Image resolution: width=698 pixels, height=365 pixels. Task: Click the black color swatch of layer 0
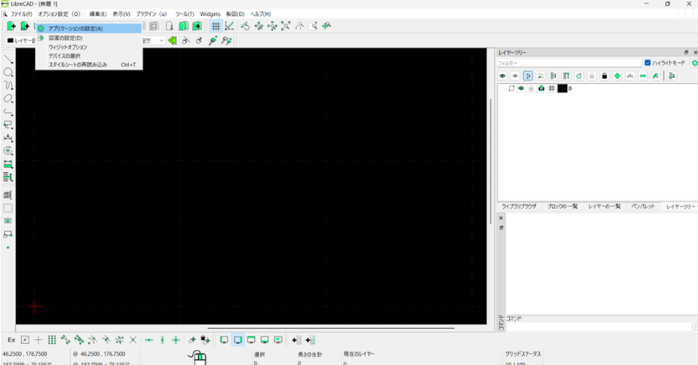coord(562,89)
